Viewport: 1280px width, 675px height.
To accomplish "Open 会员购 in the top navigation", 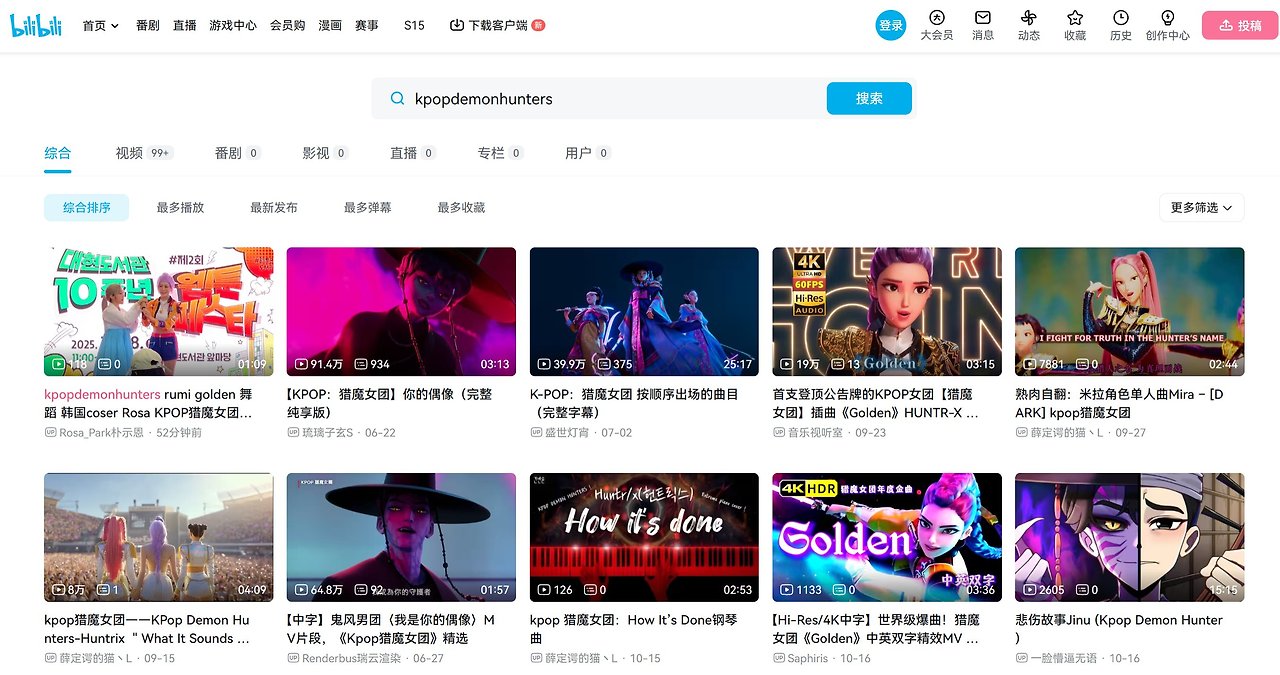I will coord(287,25).
